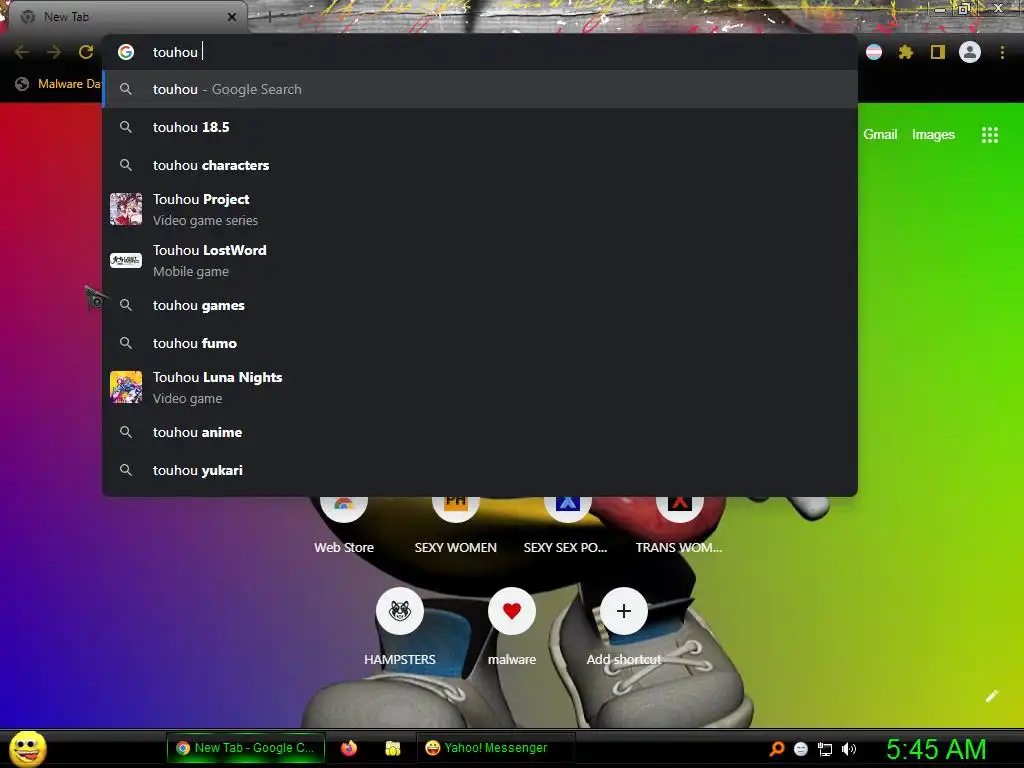Click the Touhou Luna Nights thumbnail image
The image size is (1024, 768).
(126, 387)
